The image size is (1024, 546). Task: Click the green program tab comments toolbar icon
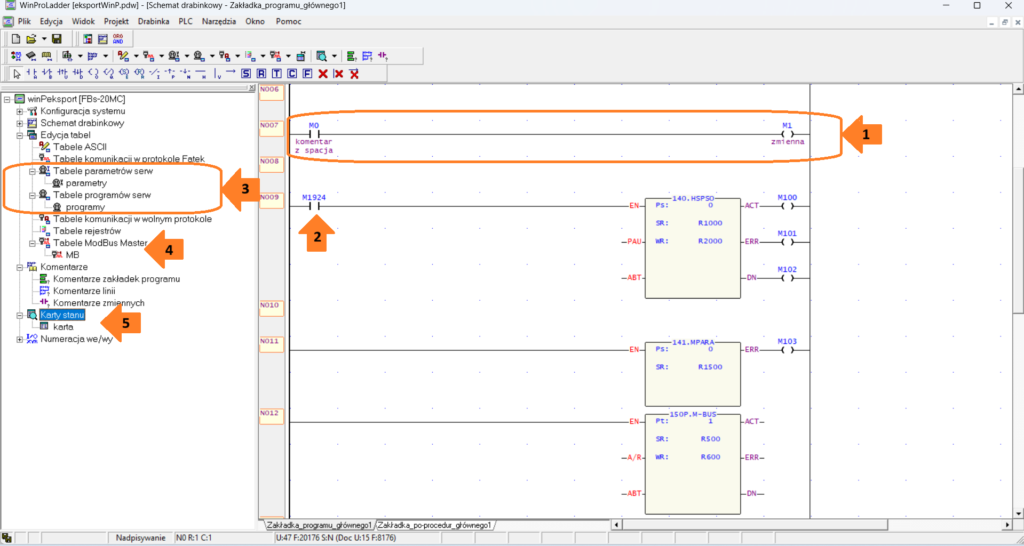pyautogui.click(x=351, y=56)
